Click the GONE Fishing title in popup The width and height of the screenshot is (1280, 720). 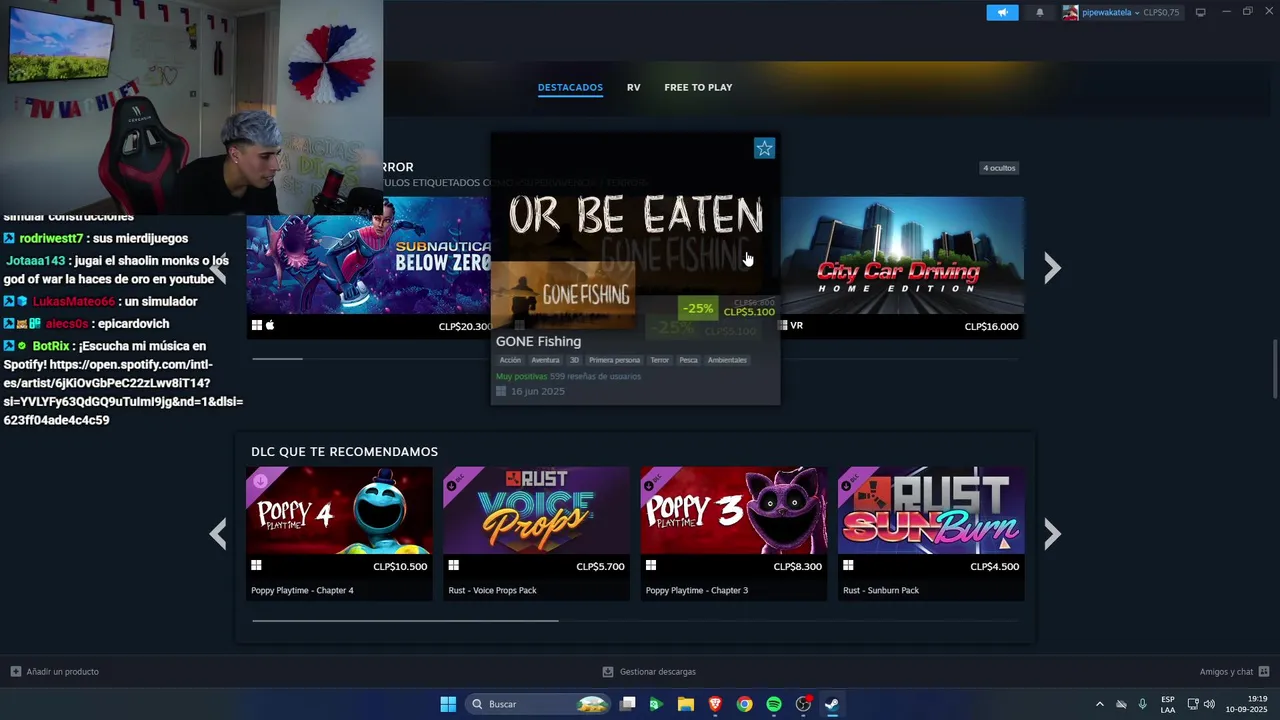(538, 341)
